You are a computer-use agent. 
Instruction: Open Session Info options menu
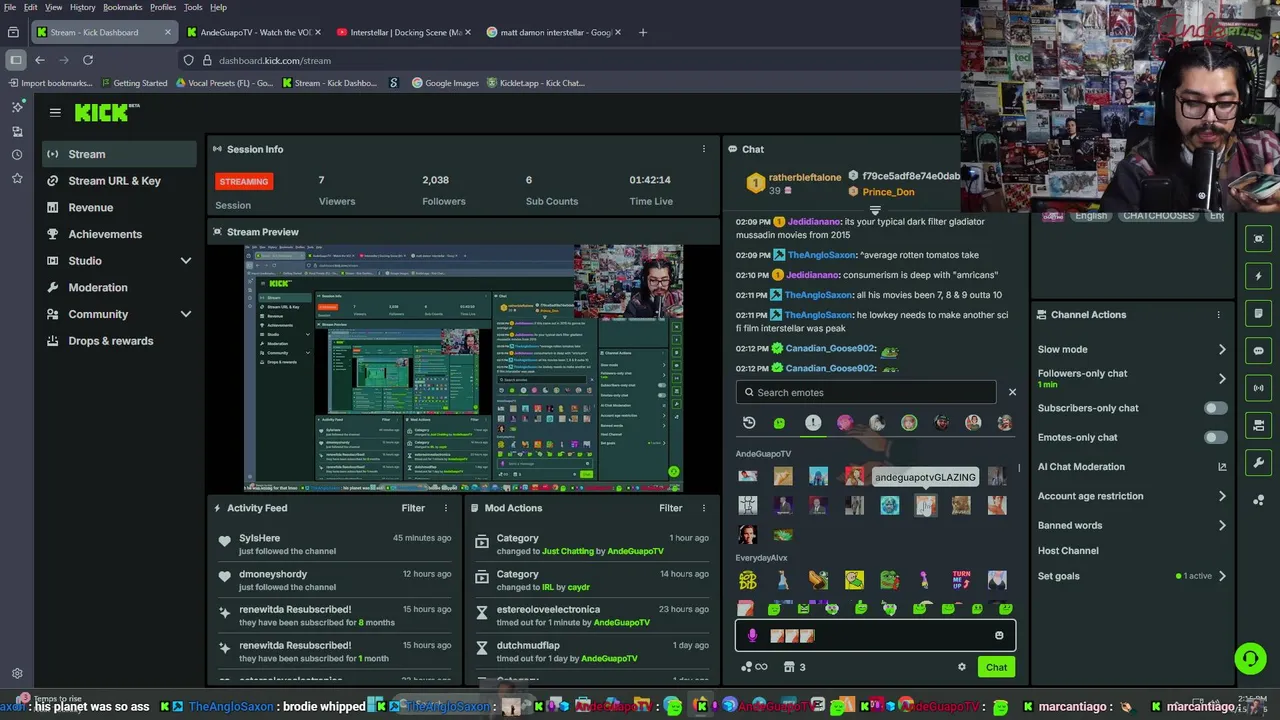703,149
